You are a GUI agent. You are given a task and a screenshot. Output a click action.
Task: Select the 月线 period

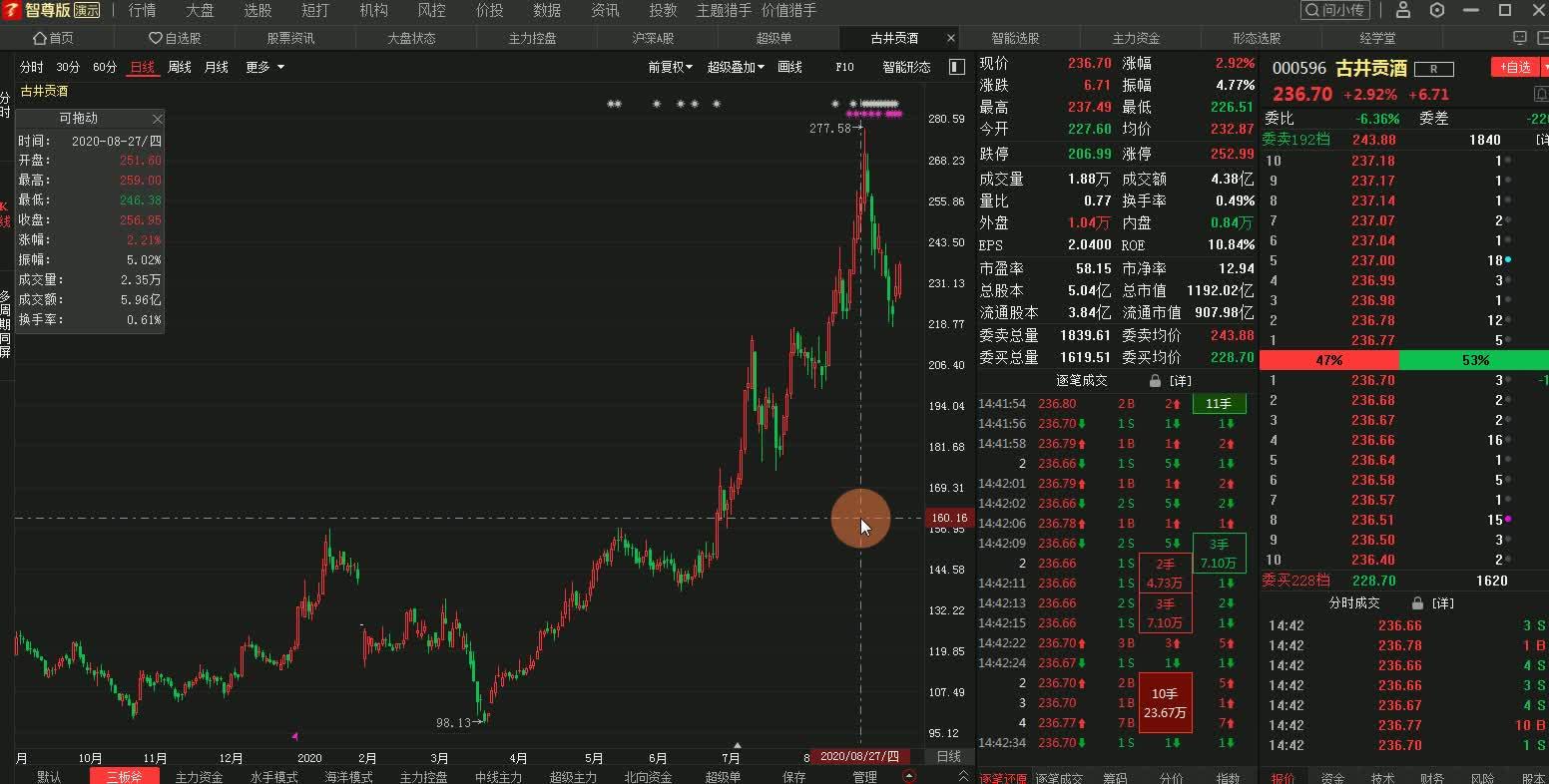pyautogui.click(x=217, y=67)
